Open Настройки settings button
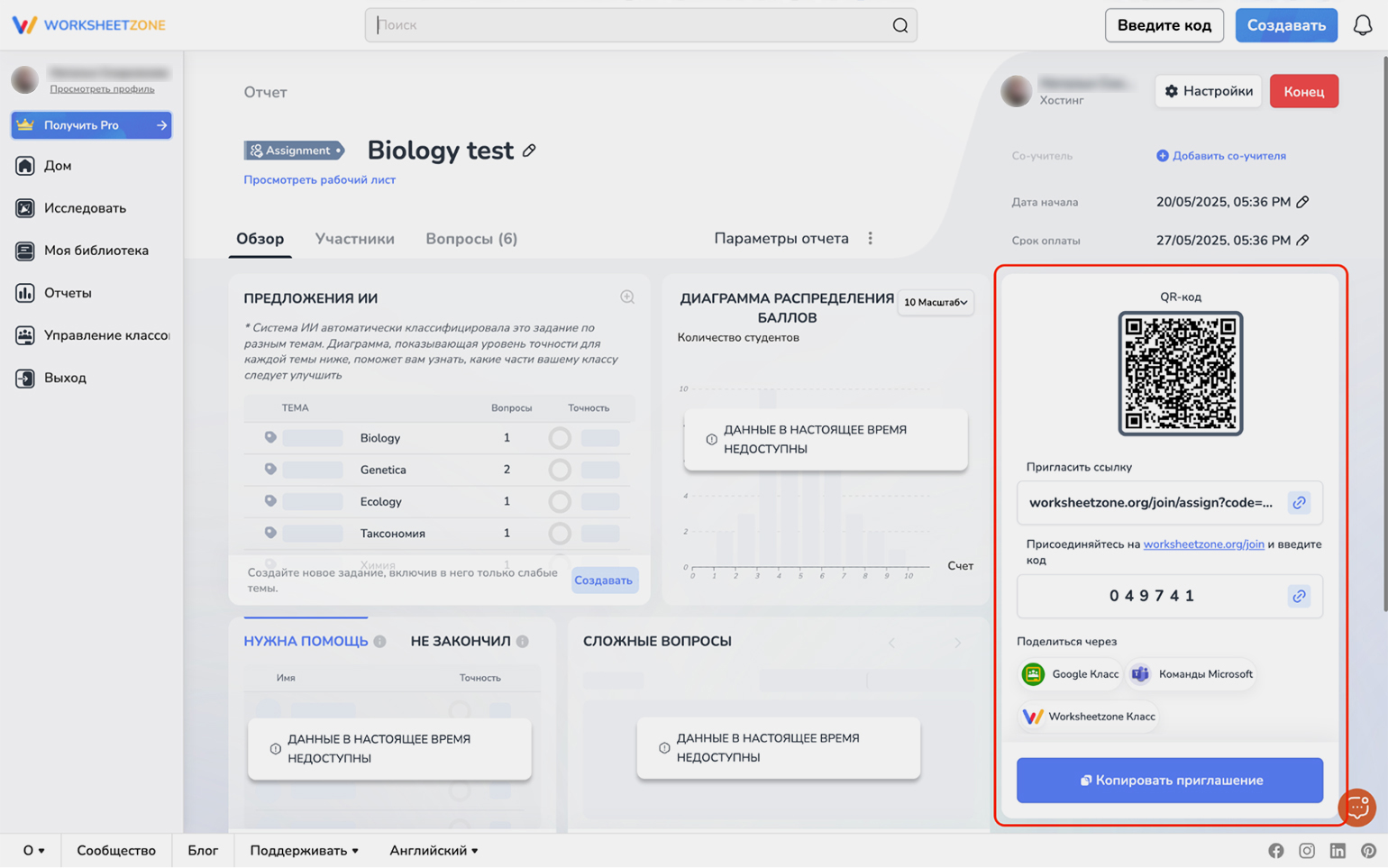The height and width of the screenshot is (868, 1388). [1209, 91]
